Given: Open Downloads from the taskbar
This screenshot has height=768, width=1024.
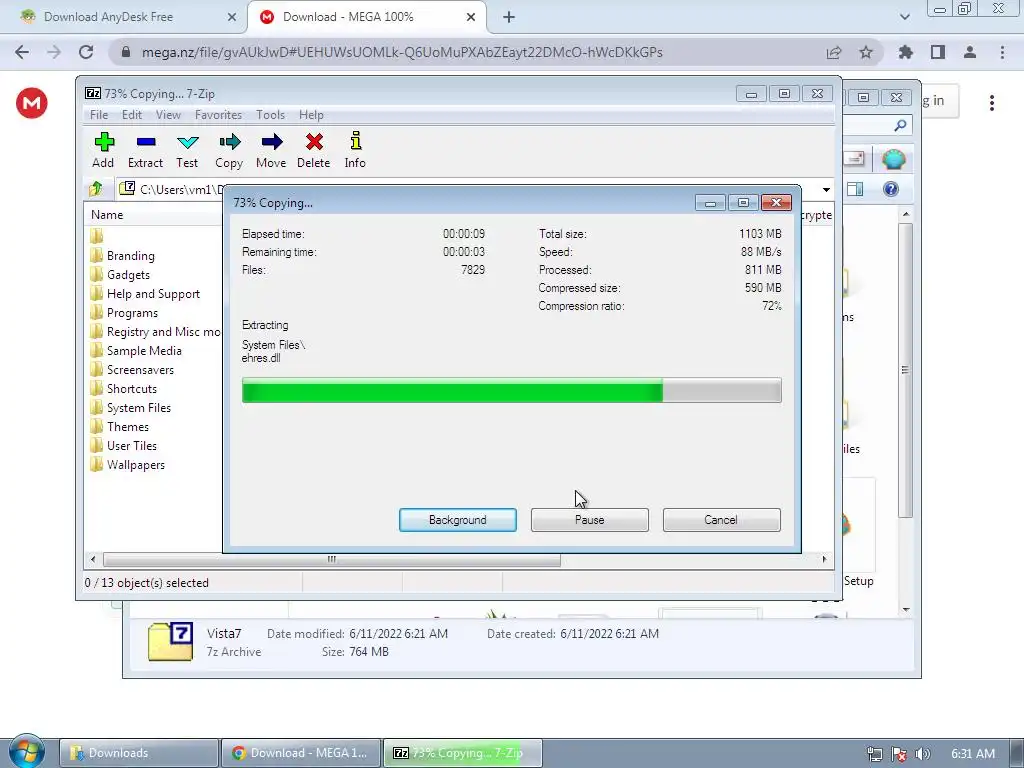Looking at the screenshot, I should click(139, 753).
